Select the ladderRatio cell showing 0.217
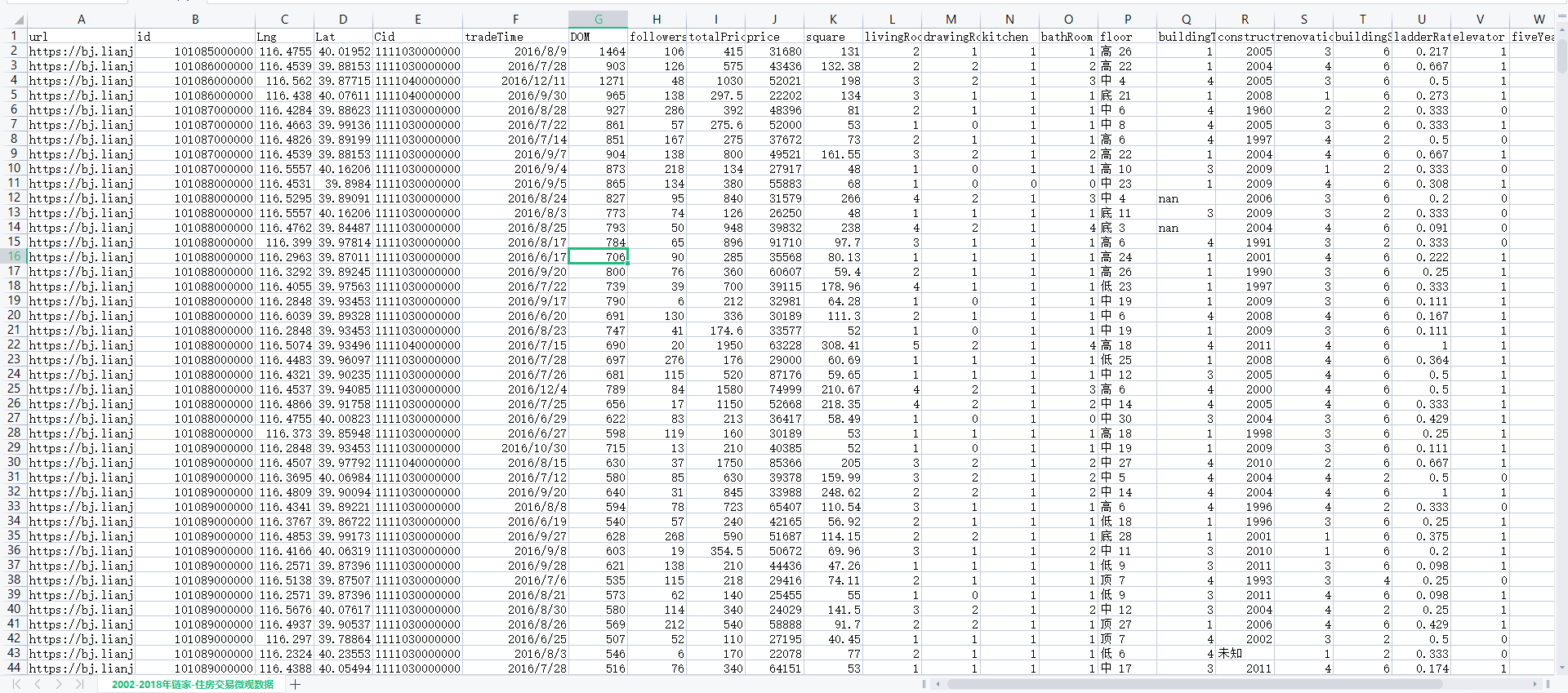Screen dimensions: 1568x693 pos(1421,51)
